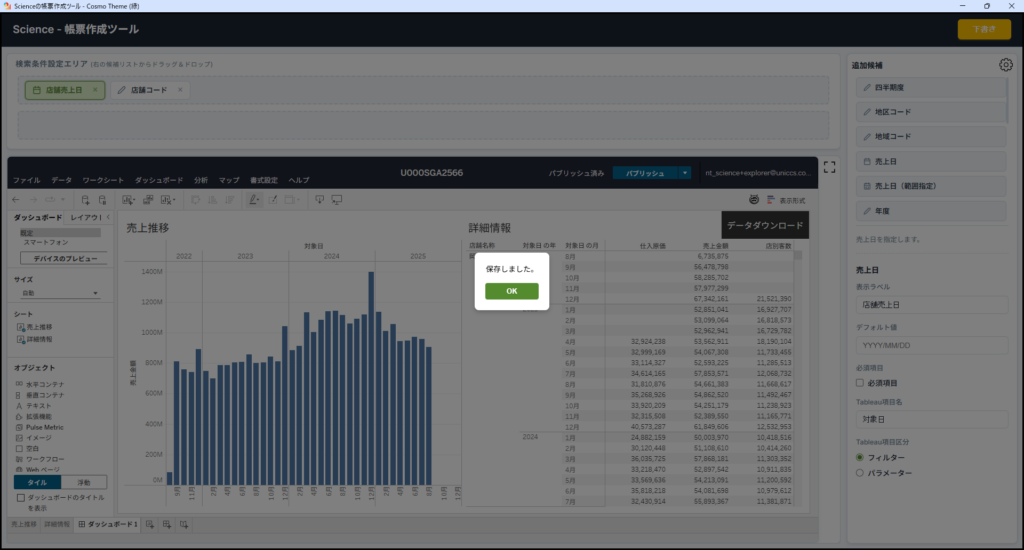Viewport: 1024px width, 550px height.
Task: Click the clear sheet toolbar icon
Action: (x=167, y=200)
